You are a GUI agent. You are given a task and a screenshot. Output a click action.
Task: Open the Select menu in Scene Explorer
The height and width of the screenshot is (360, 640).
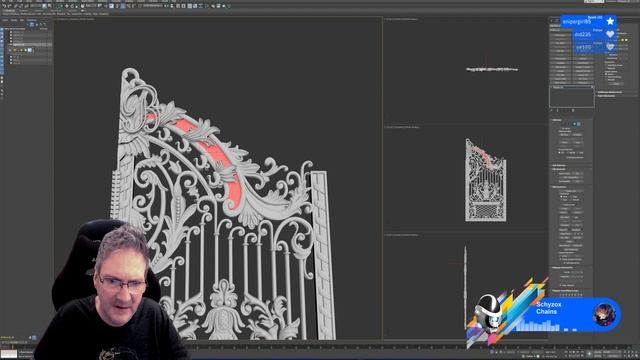coord(5,20)
